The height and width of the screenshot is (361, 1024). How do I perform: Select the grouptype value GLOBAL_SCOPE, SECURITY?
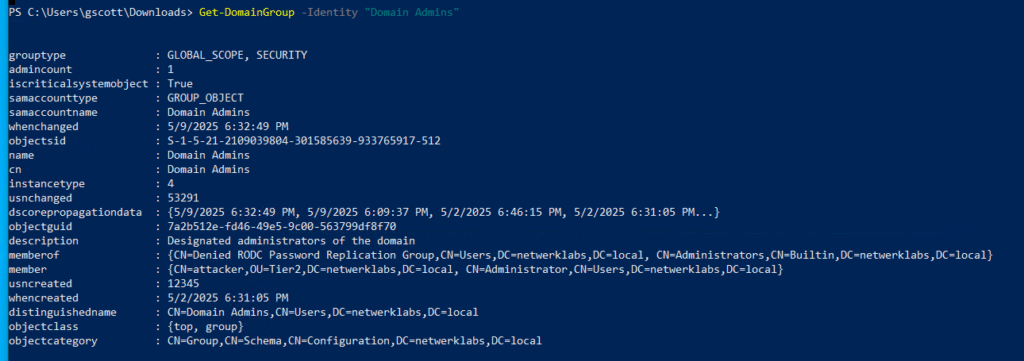237,55
